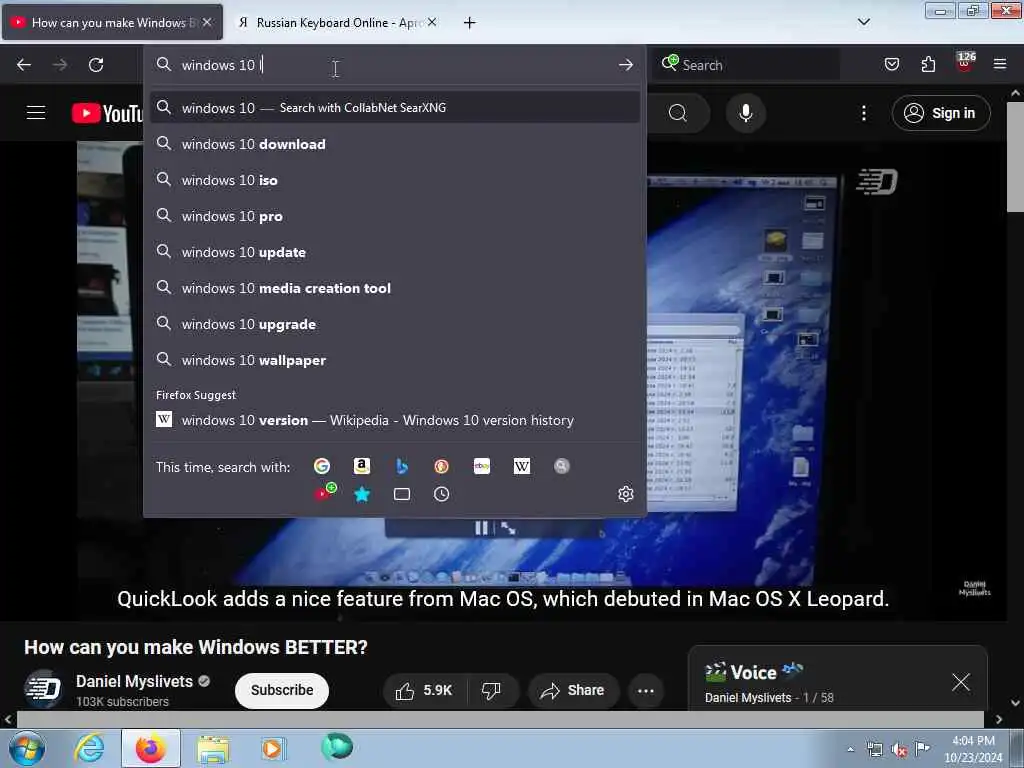Viewport: 1024px width, 768px height.
Task: Search history using the clock icon
Action: tap(441, 494)
